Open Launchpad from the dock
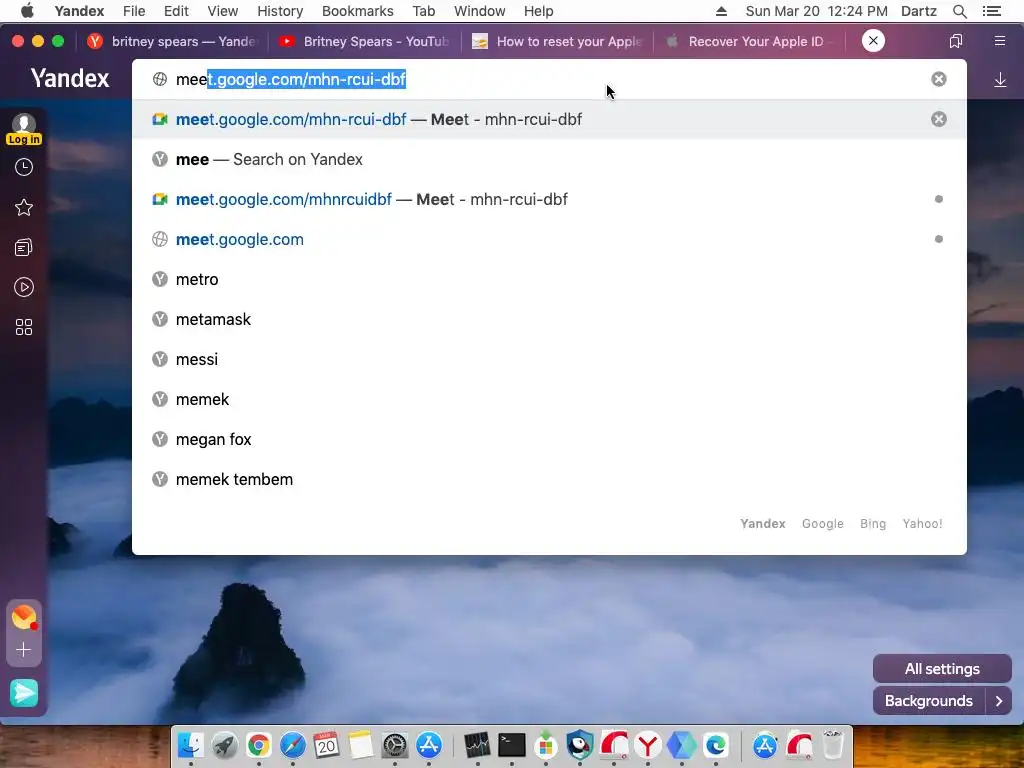The height and width of the screenshot is (768, 1024). click(224, 744)
